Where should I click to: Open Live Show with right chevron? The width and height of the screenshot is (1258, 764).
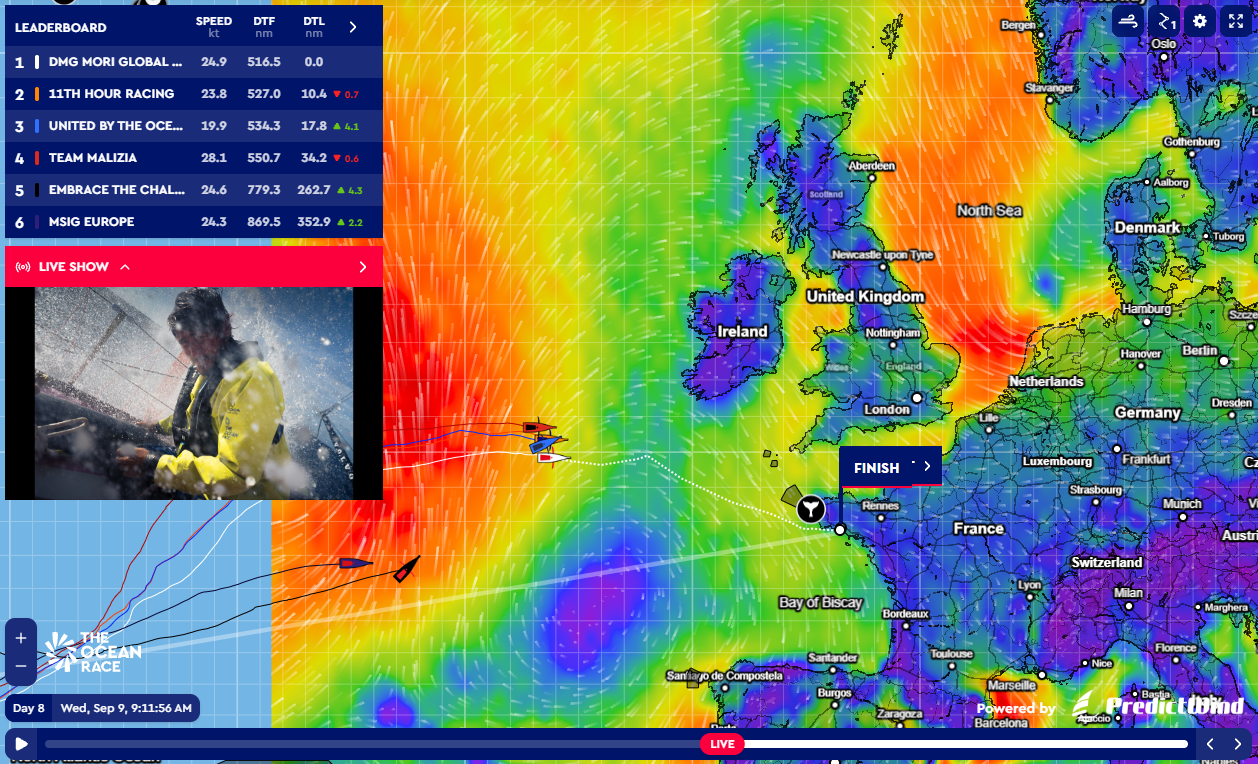[362, 267]
